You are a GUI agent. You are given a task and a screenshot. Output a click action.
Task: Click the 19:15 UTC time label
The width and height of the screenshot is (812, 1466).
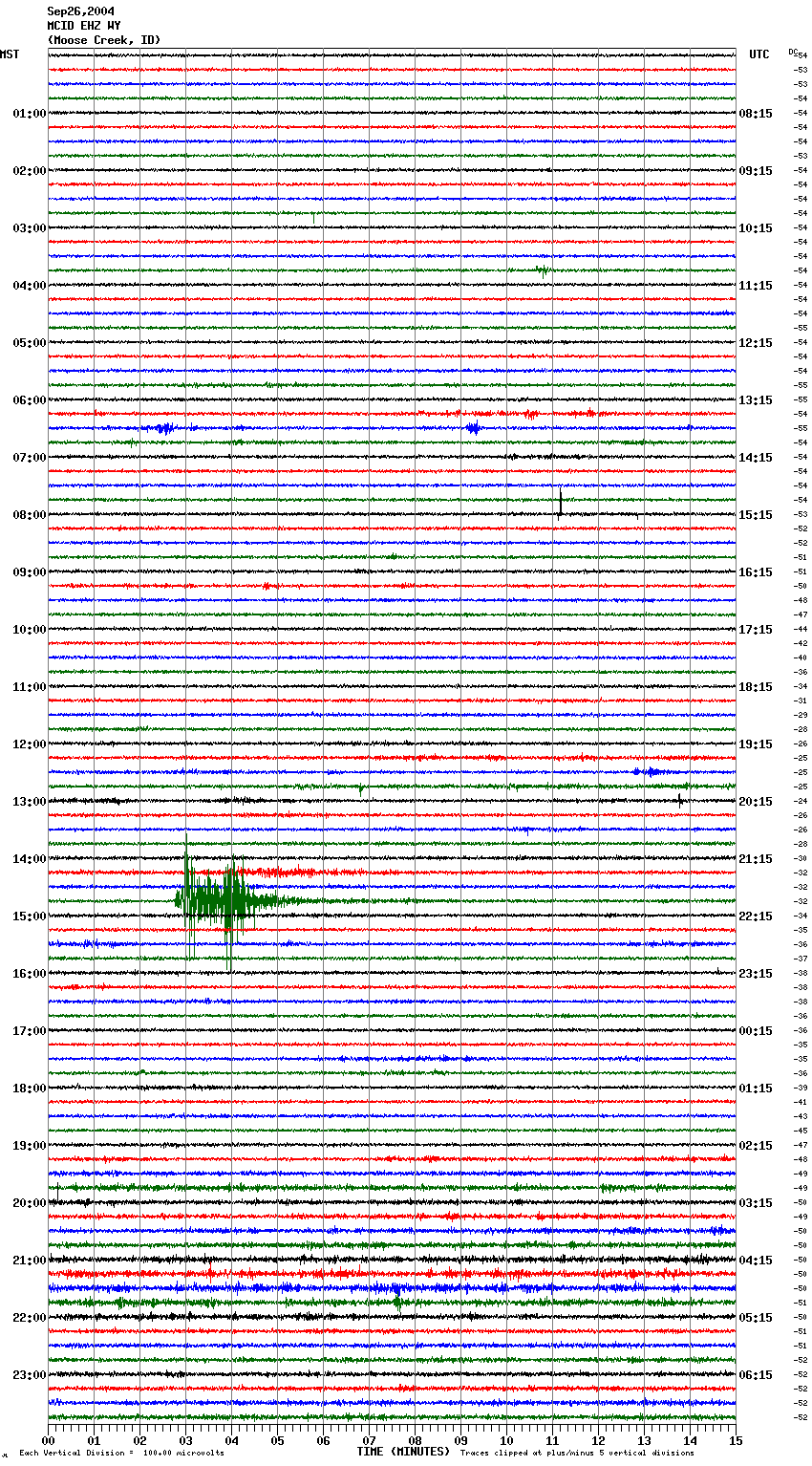pos(756,744)
